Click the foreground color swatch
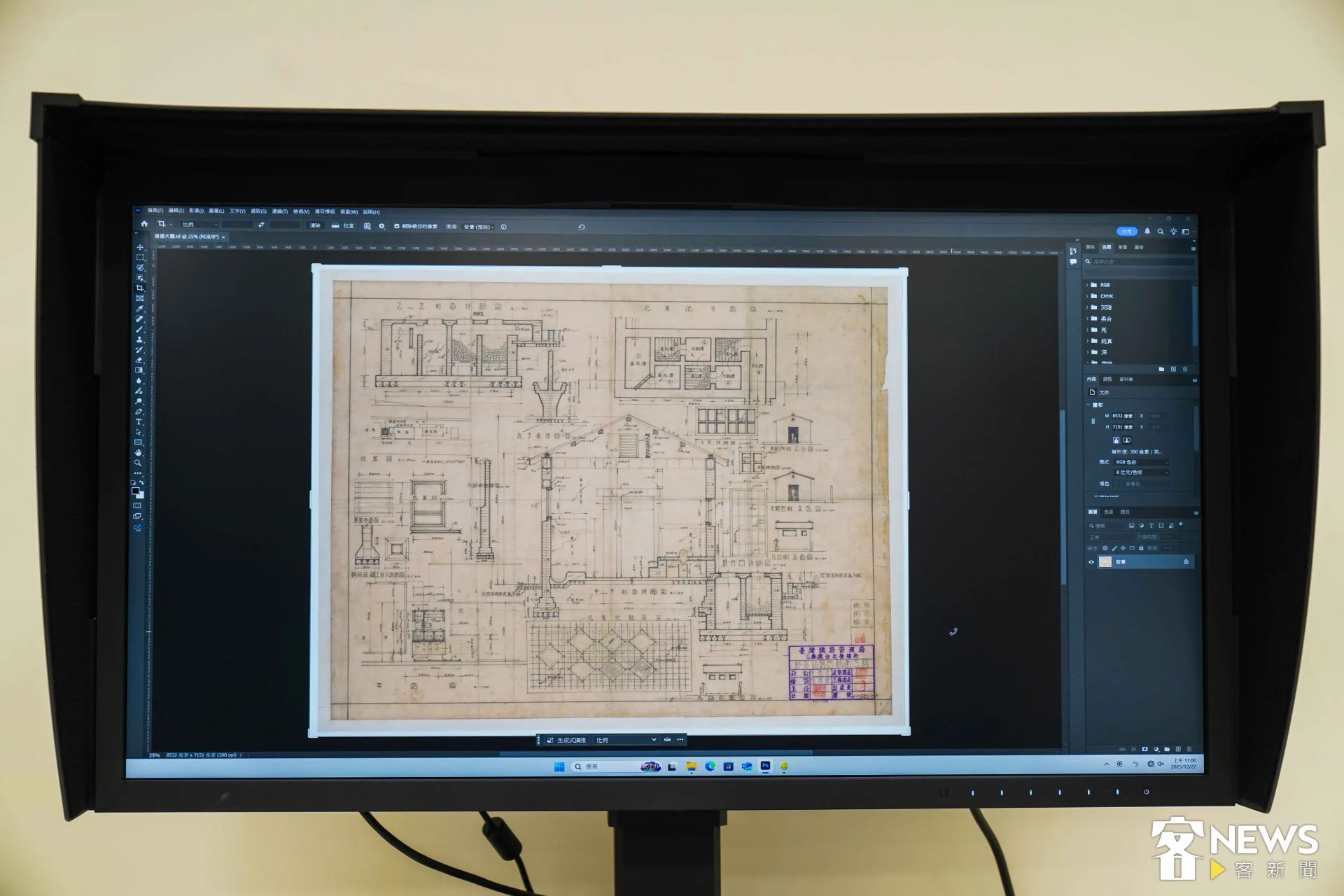The height and width of the screenshot is (896, 1344). (x=135, y=491)
